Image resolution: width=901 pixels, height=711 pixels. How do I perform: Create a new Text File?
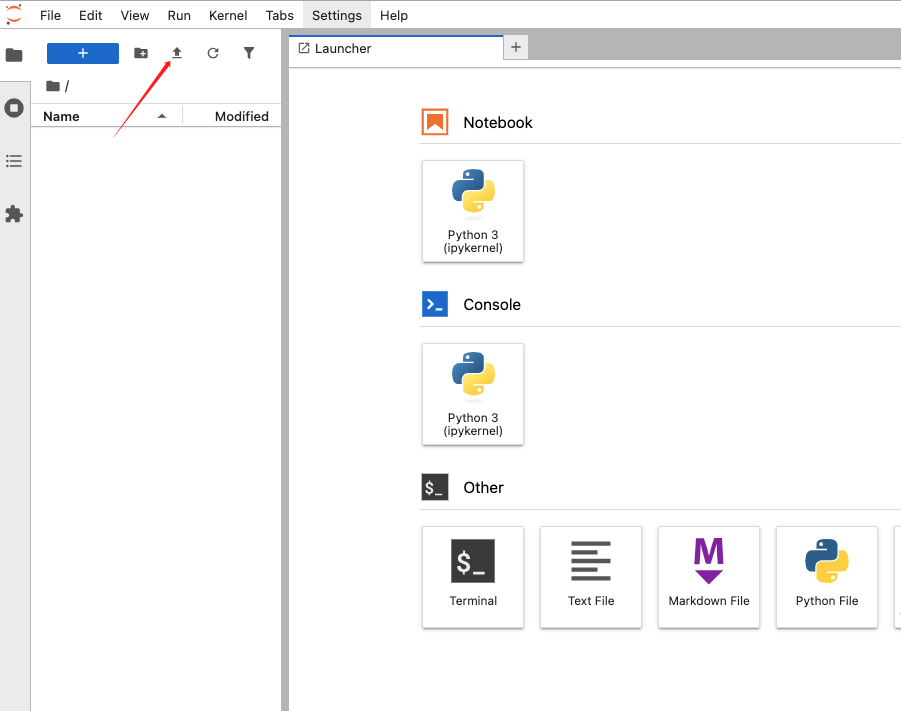click(591, 577)
